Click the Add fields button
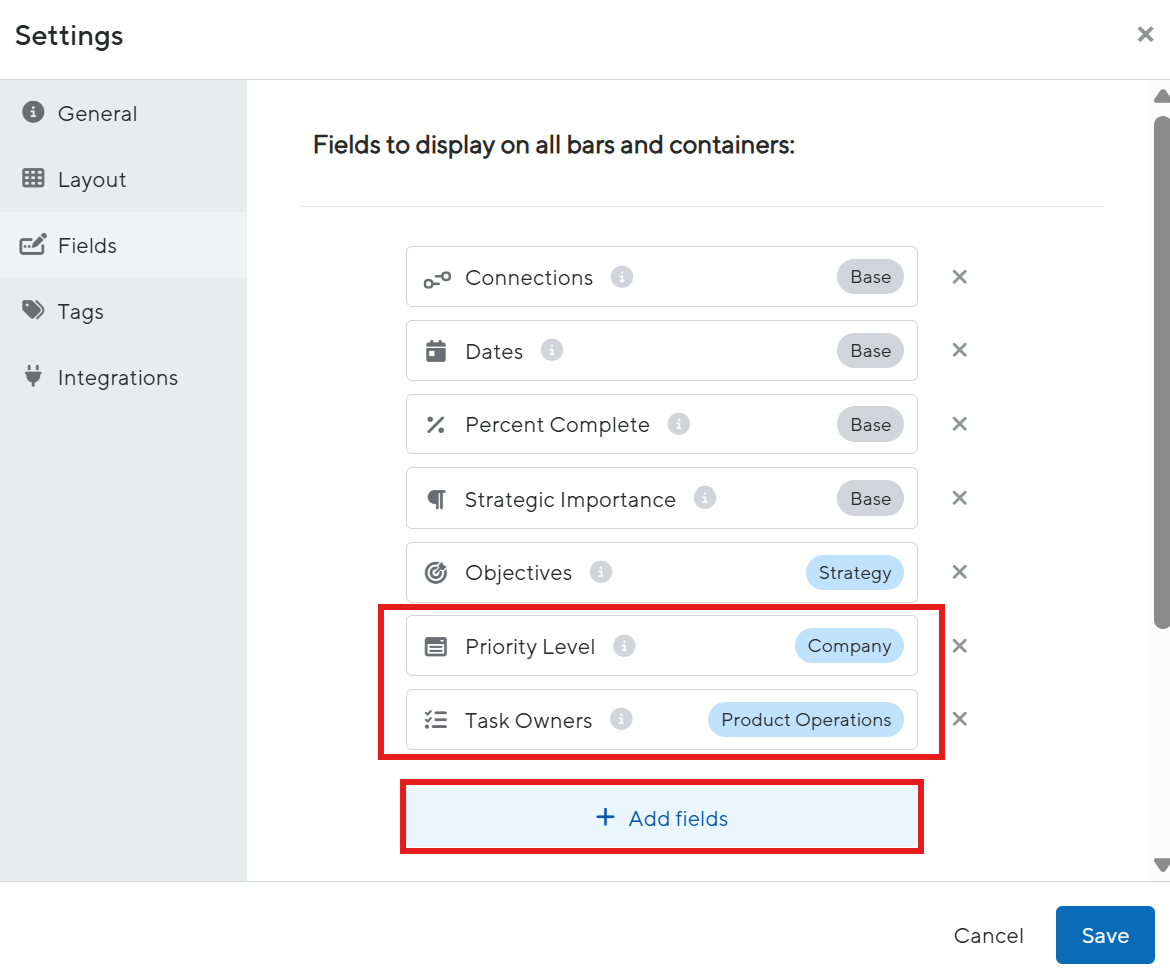 661,818
